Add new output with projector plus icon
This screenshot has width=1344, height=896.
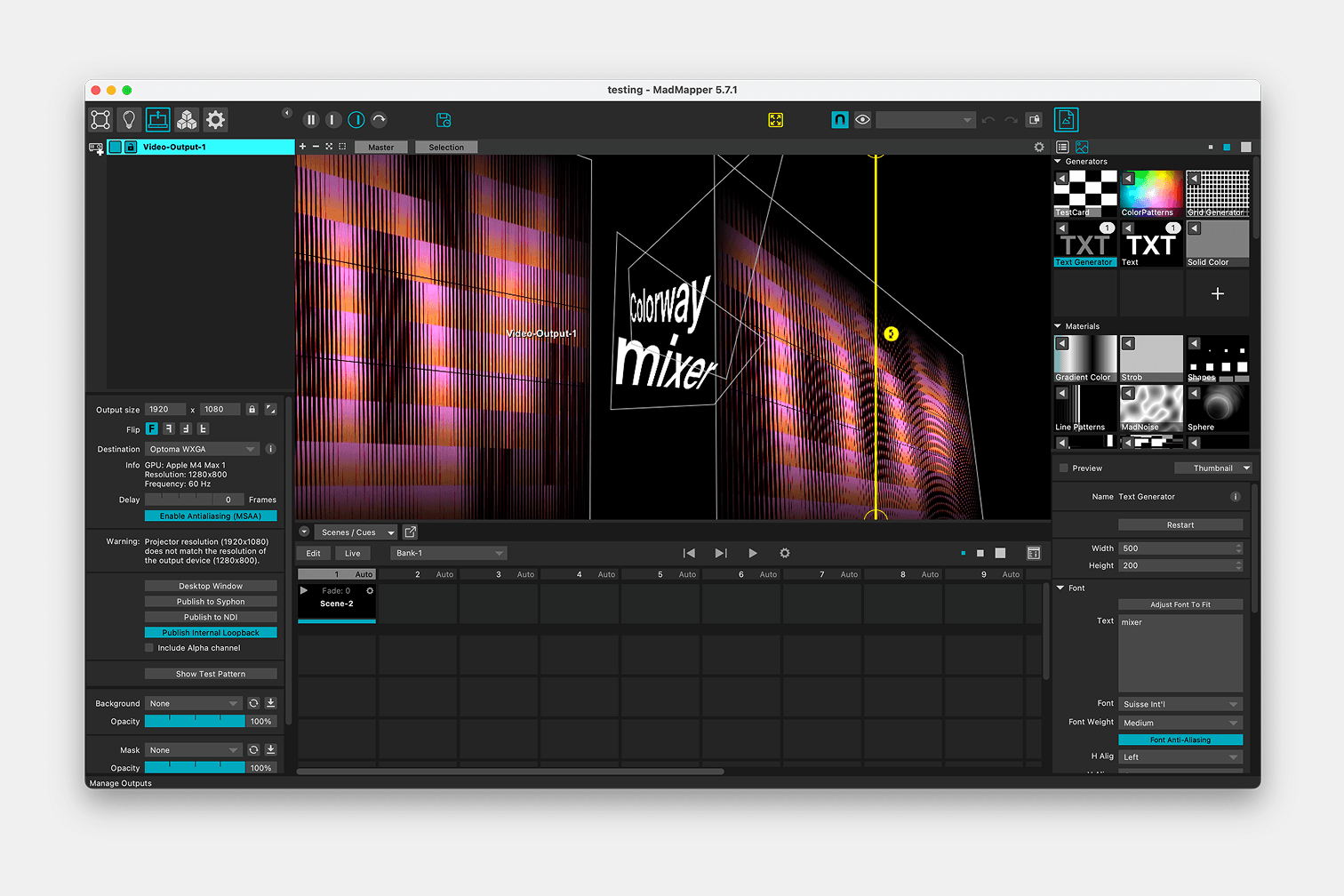(x=96, y=148)
